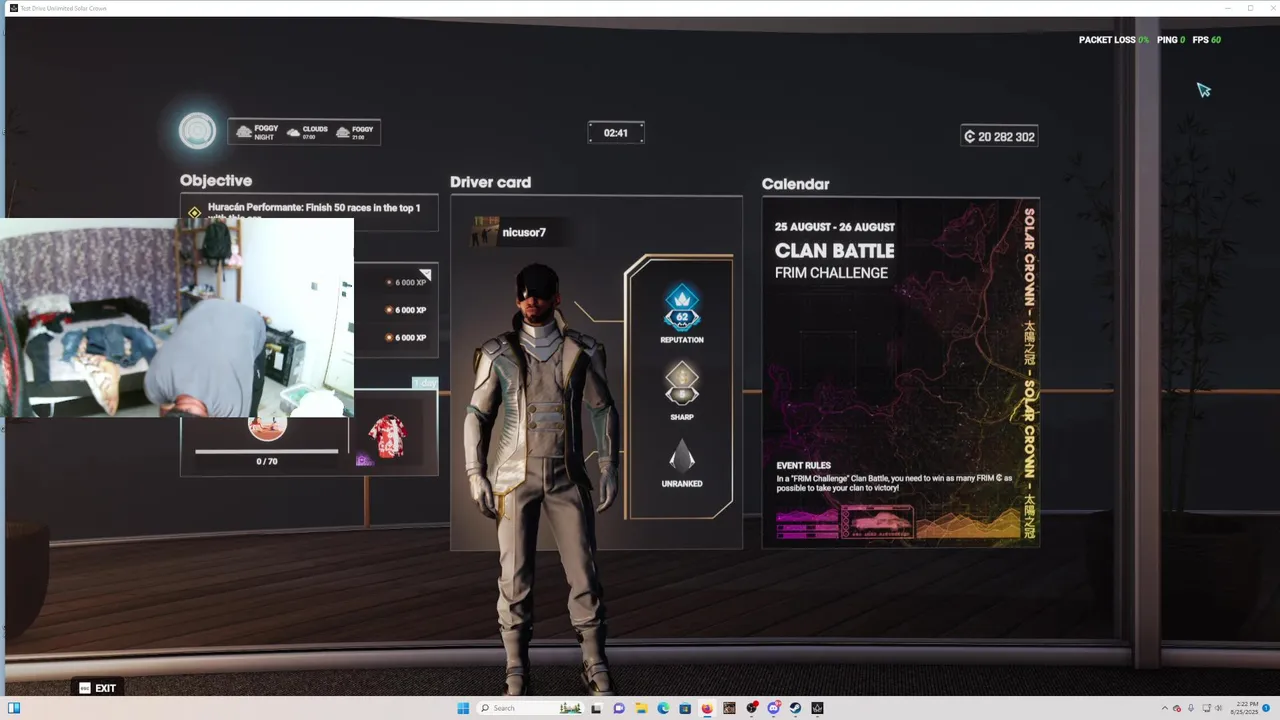The height and width of the screenshot is (720, 1280).
Task: Open the Windows Start menu
Action: 463,708
